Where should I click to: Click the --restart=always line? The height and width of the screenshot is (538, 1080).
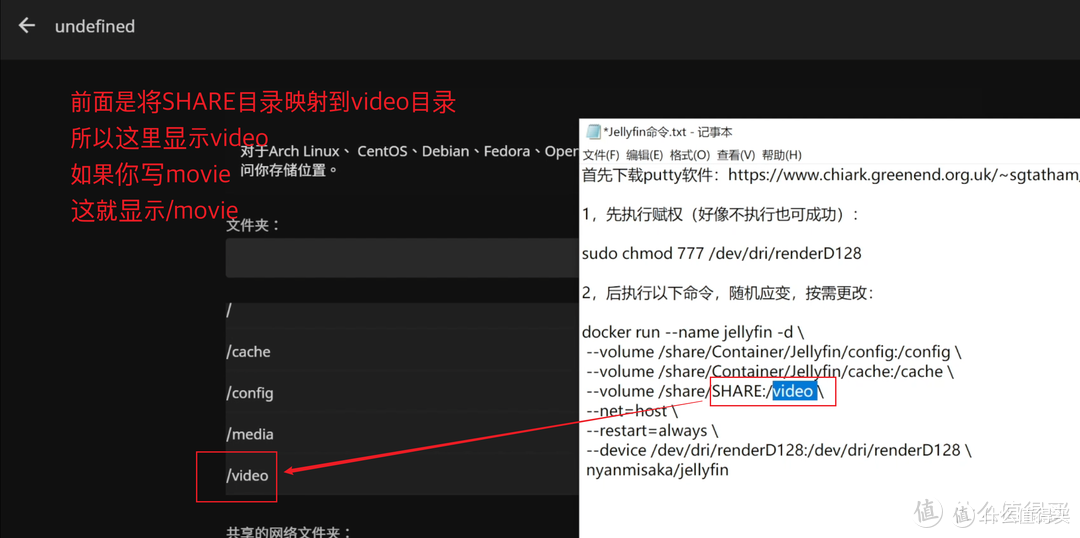pyautogui.click(x=652, y=431)
